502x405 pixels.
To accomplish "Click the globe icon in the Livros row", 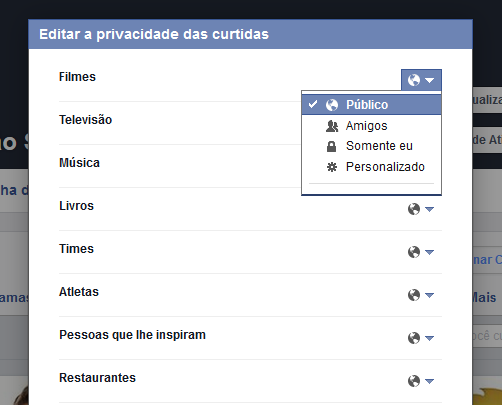I will click(x=414, y=209).
